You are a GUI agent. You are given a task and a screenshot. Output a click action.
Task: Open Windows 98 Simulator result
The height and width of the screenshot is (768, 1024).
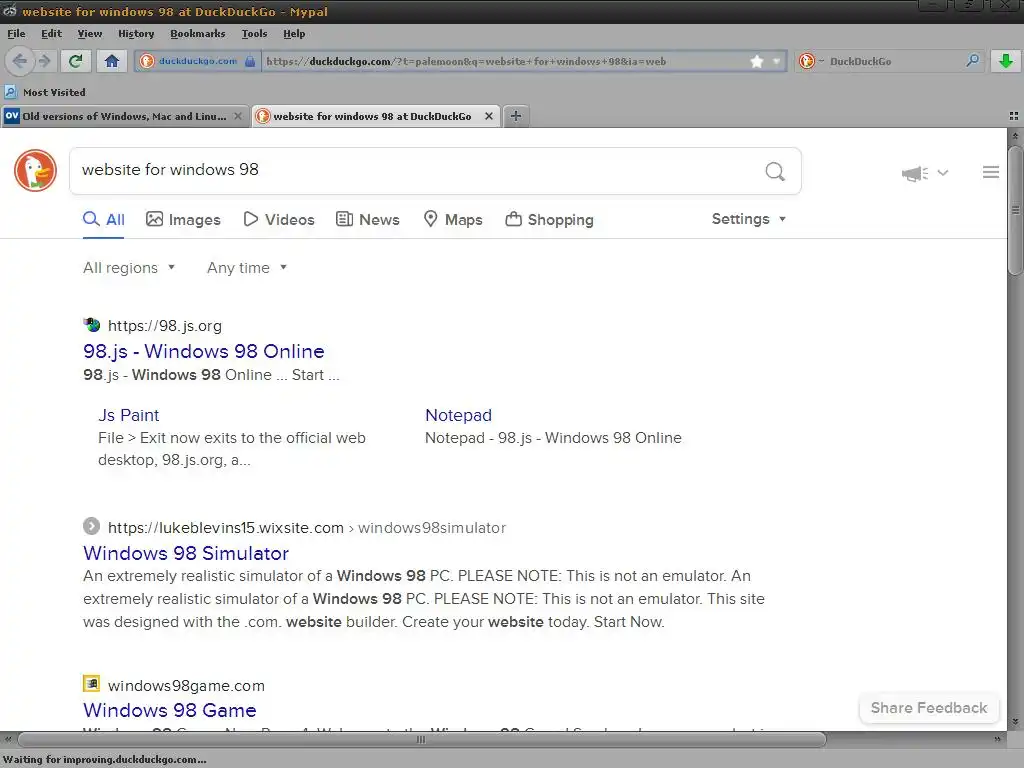(x=186, y=553)
